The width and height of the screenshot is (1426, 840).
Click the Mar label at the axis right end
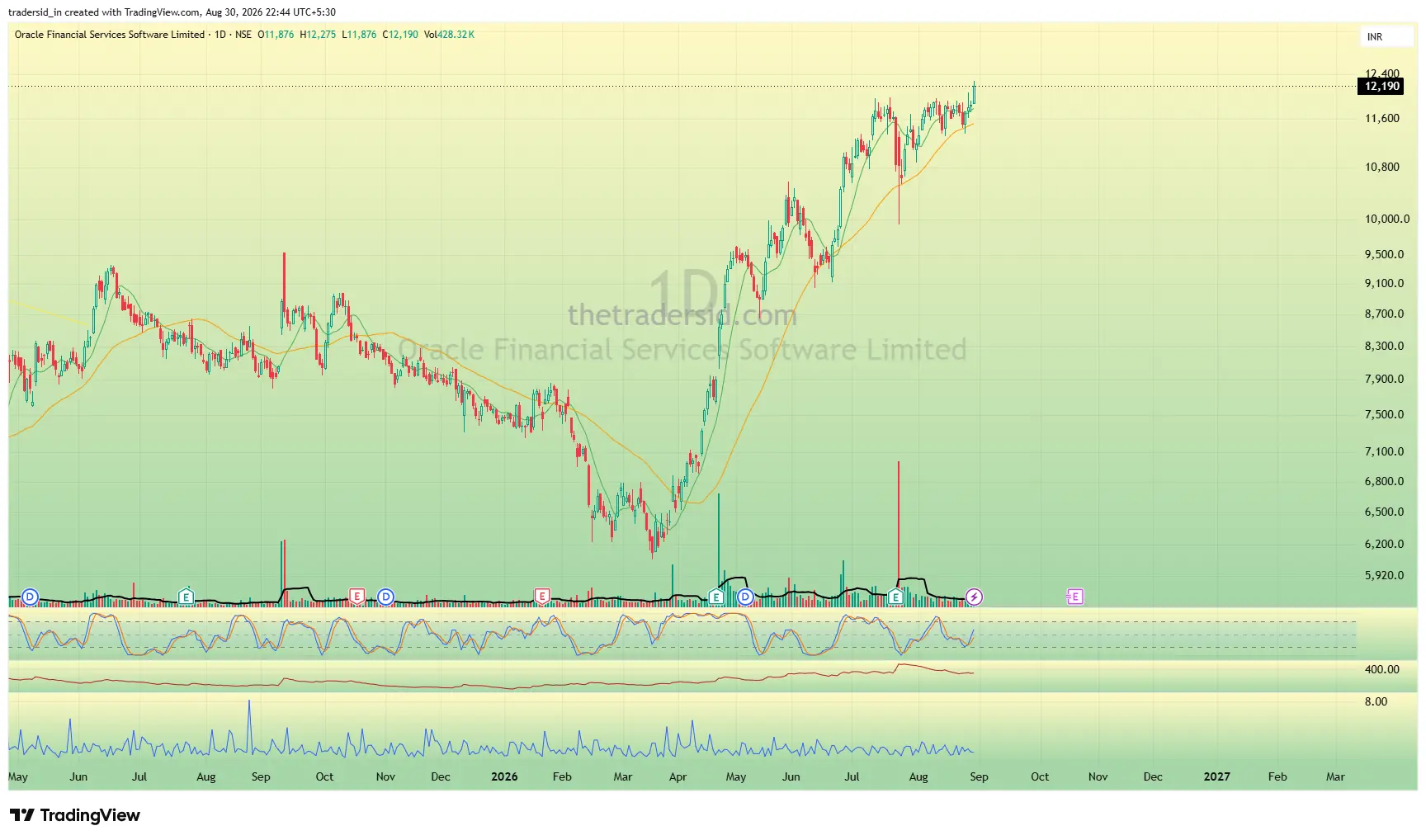pyautogui.click(x=1335, y=776)
